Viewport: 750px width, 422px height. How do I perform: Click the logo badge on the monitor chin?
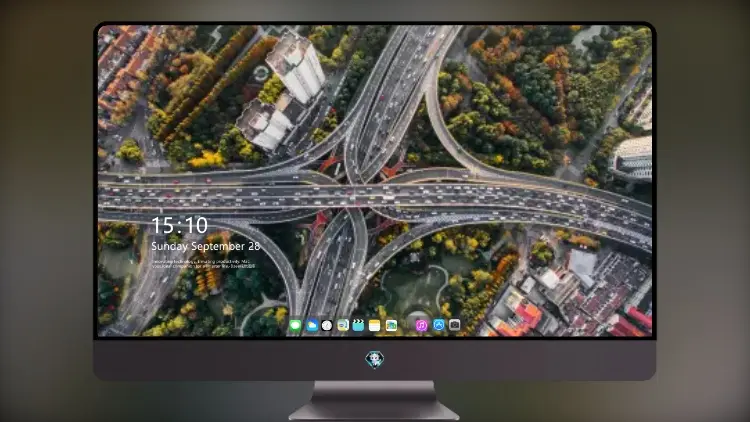(x=375, y=359)
